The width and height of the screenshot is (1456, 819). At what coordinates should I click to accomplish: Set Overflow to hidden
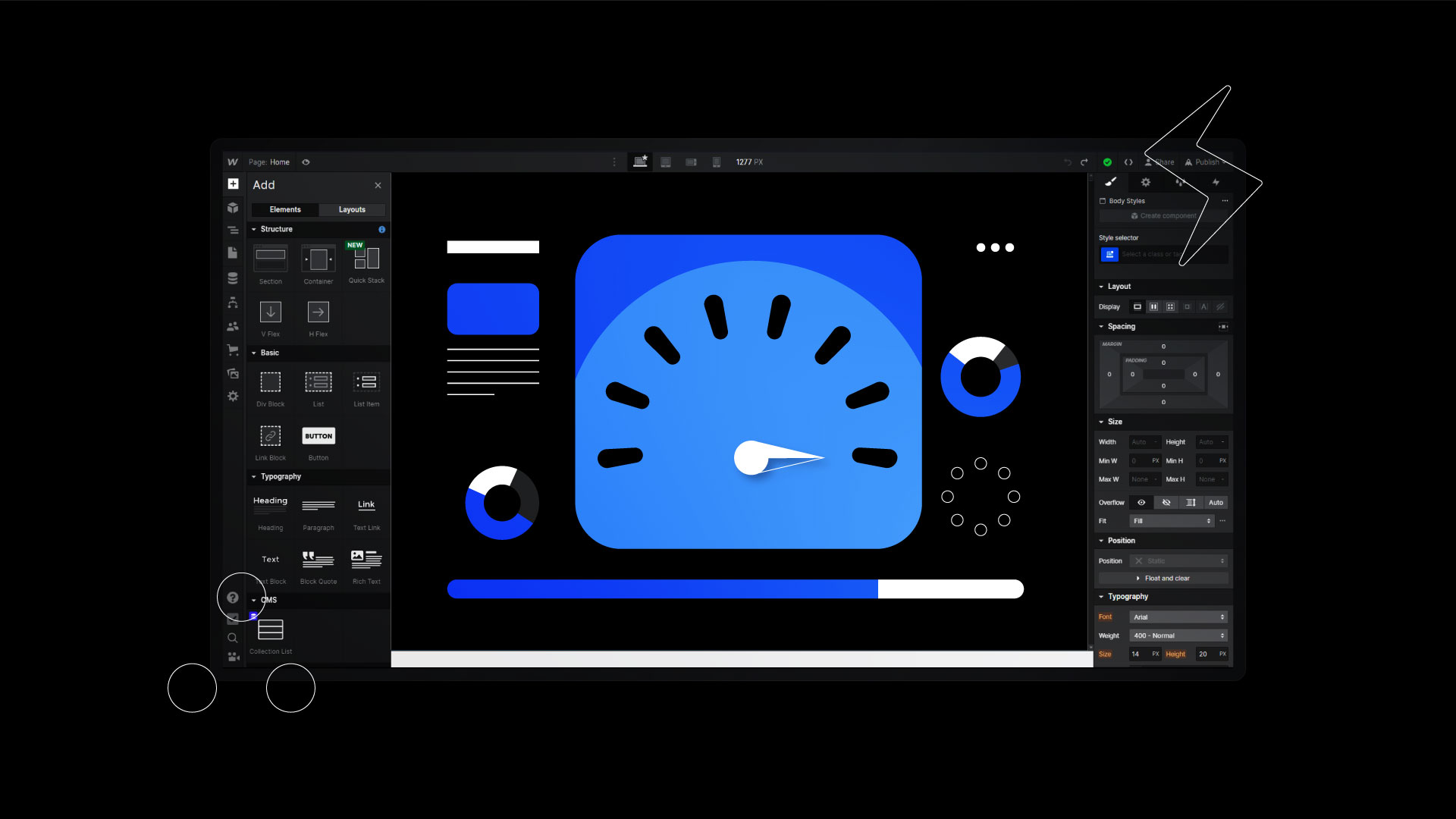pos(1166,503)
